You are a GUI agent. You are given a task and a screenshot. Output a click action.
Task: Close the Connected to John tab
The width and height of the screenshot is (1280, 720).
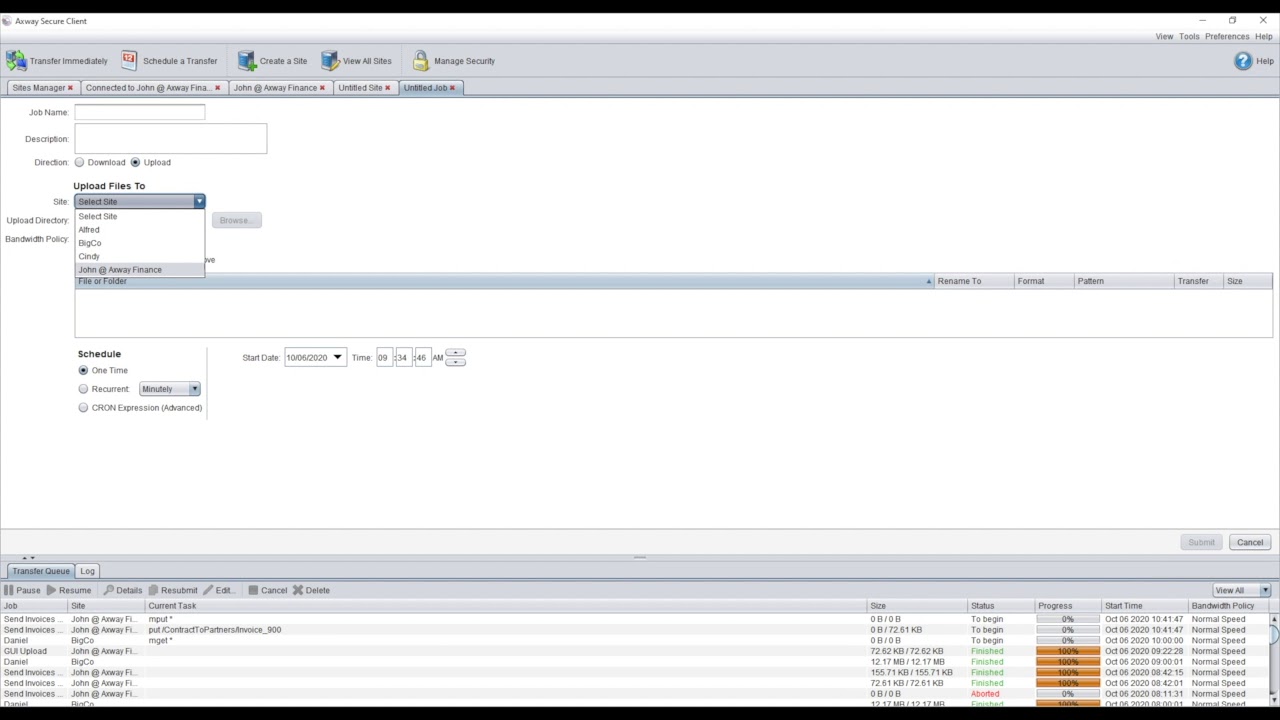(x=217, y=88)
